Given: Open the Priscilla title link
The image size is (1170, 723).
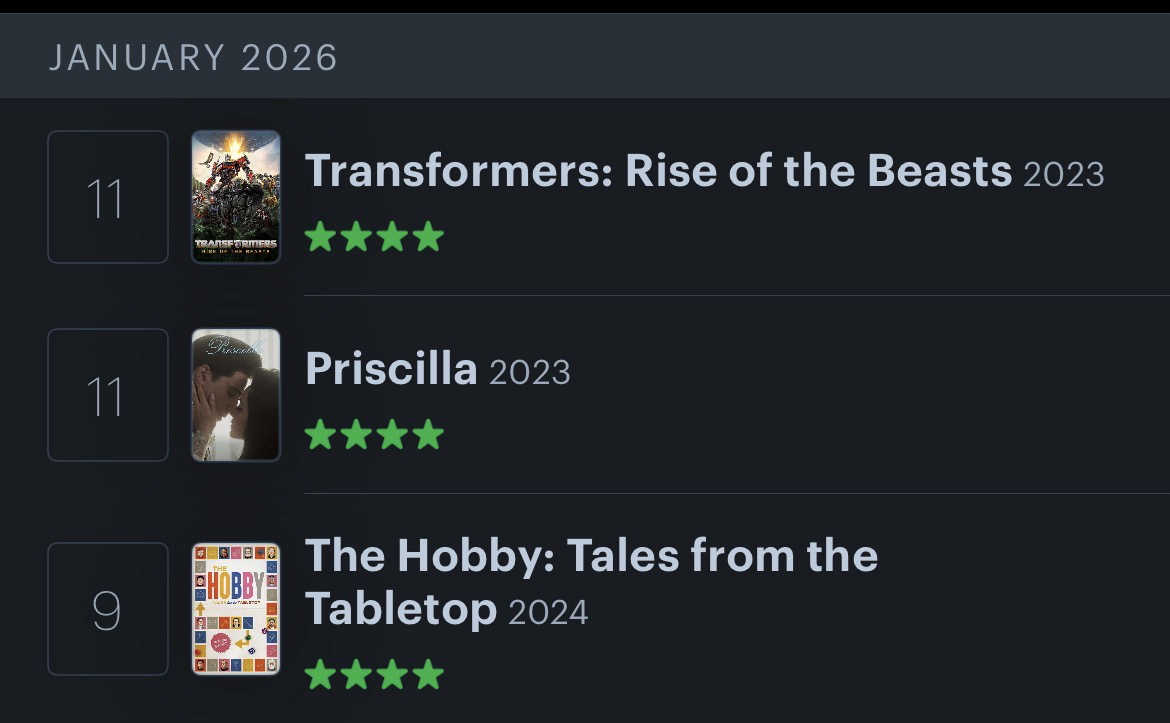Looking at the screenshot, I should [391, 369].
